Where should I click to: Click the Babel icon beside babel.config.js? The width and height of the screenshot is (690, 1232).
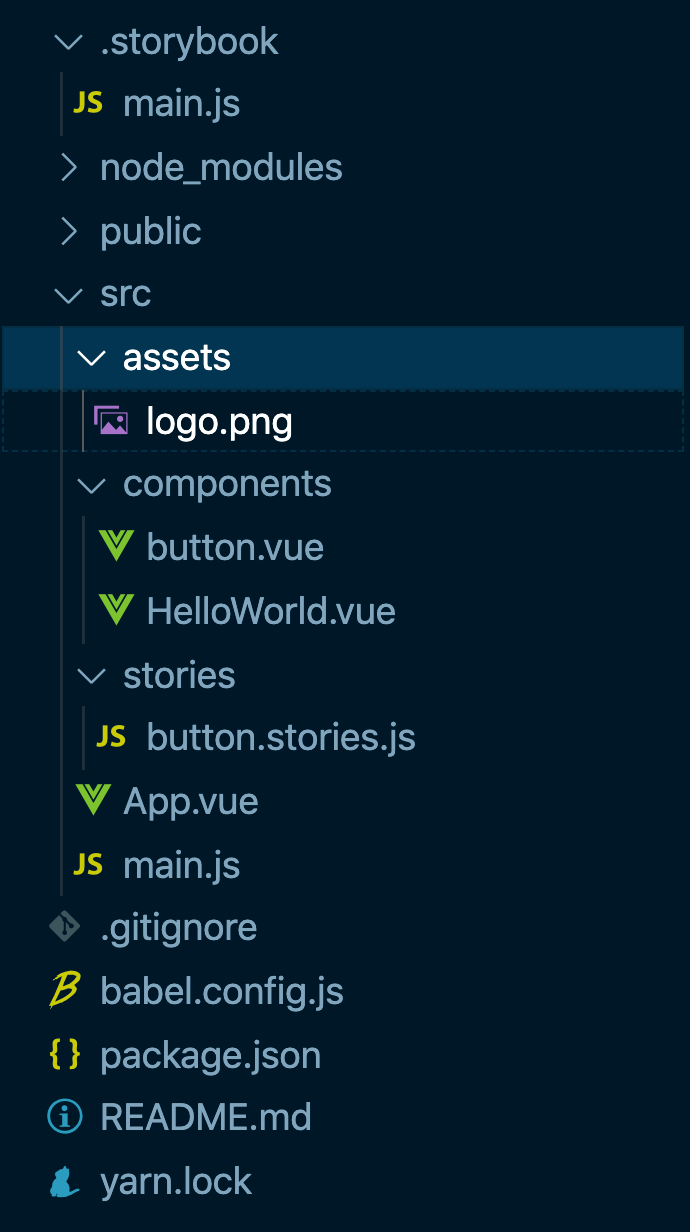[65, 991]
